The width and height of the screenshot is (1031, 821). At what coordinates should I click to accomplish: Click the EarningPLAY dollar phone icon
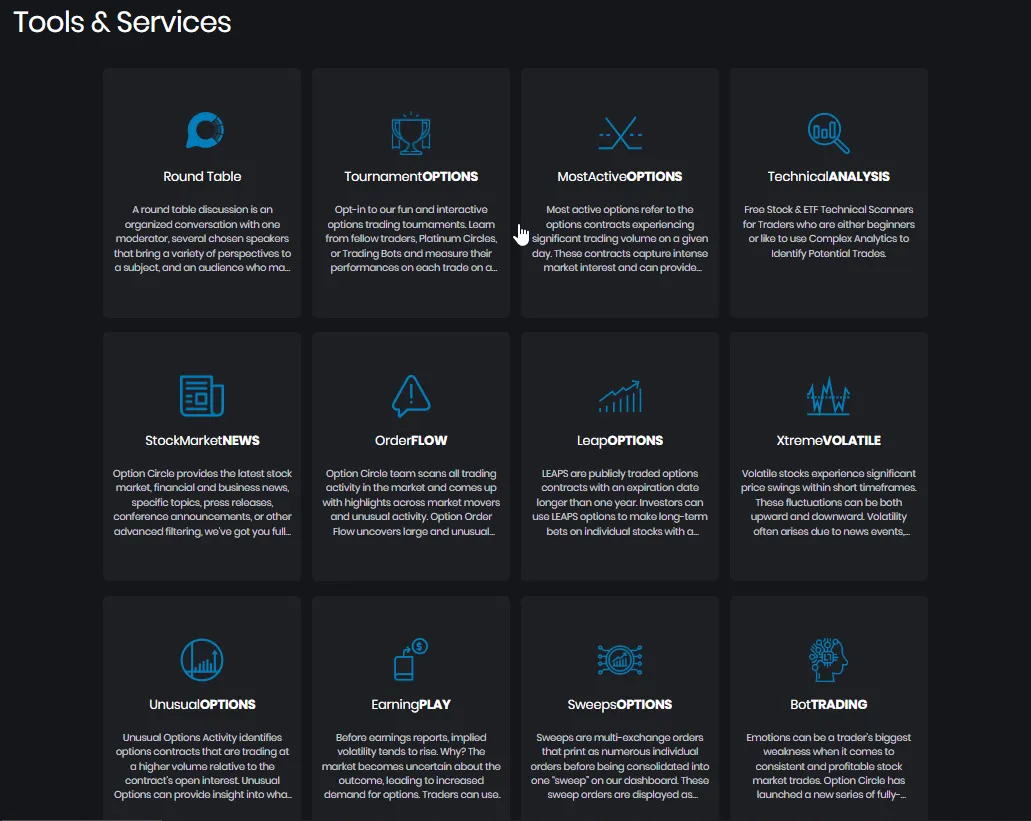[411, 659]
